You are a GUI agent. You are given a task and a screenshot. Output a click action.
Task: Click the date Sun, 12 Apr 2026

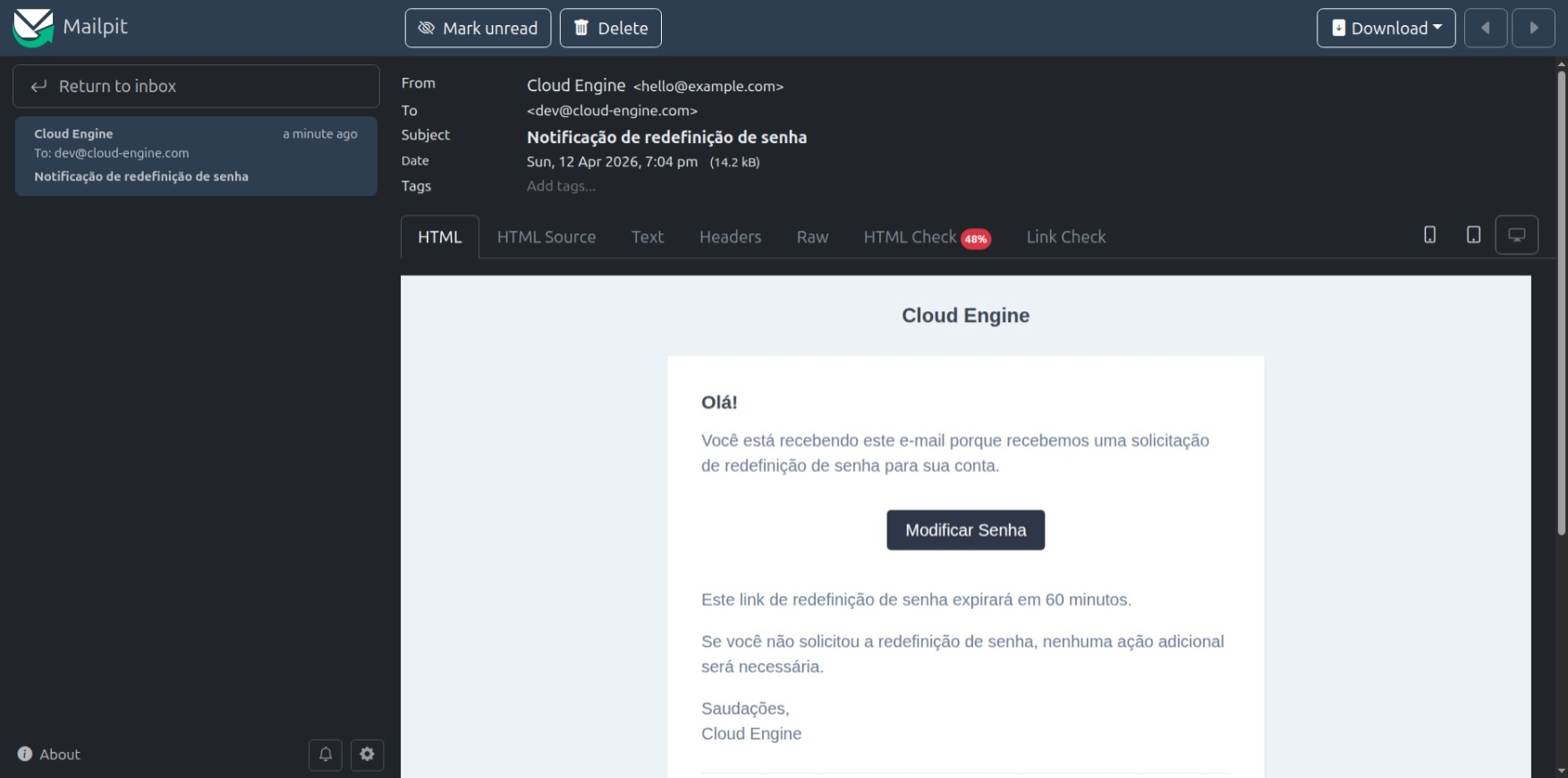[612, 162]
